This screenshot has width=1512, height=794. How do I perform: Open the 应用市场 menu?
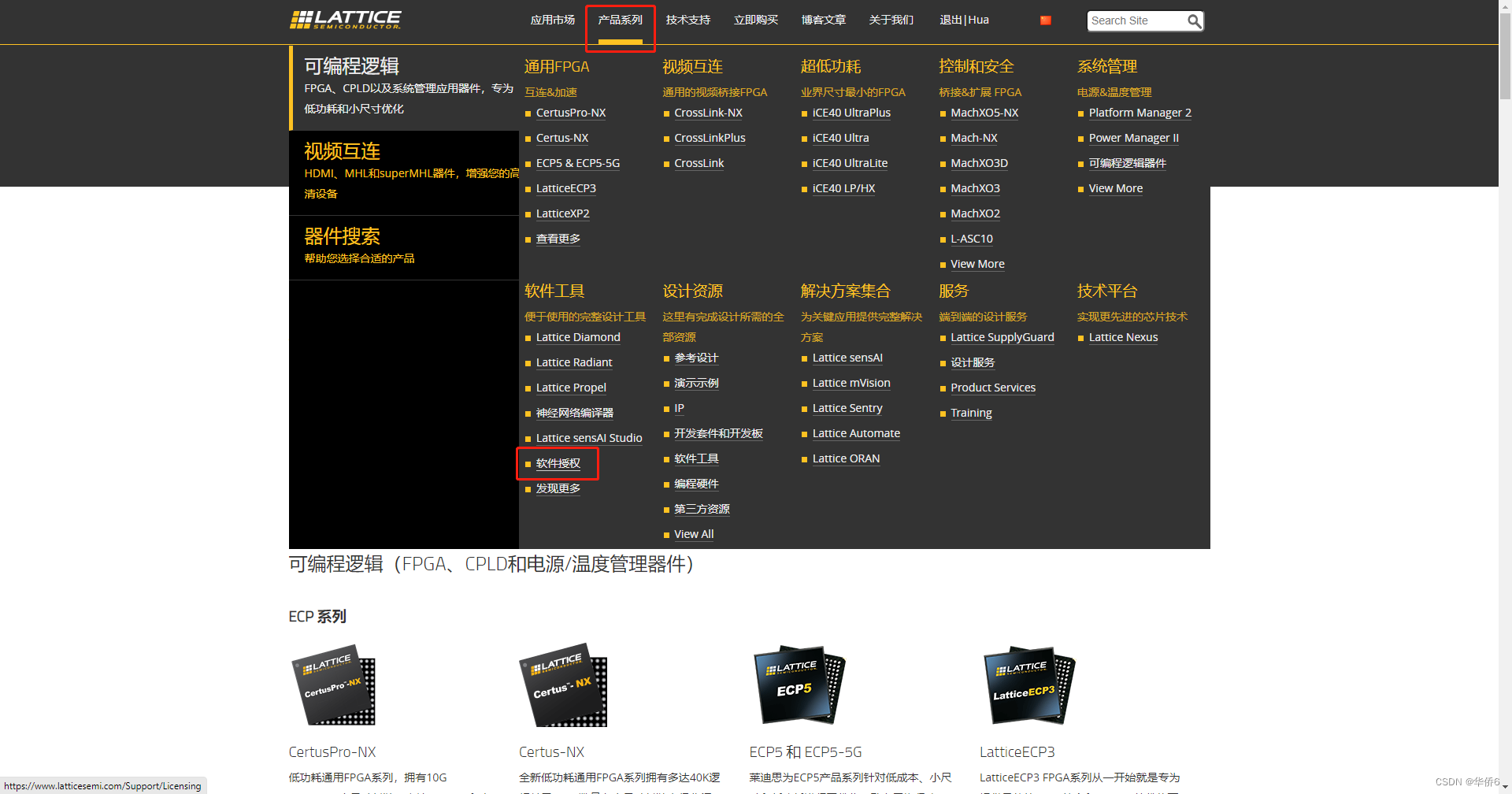point(552,20)
